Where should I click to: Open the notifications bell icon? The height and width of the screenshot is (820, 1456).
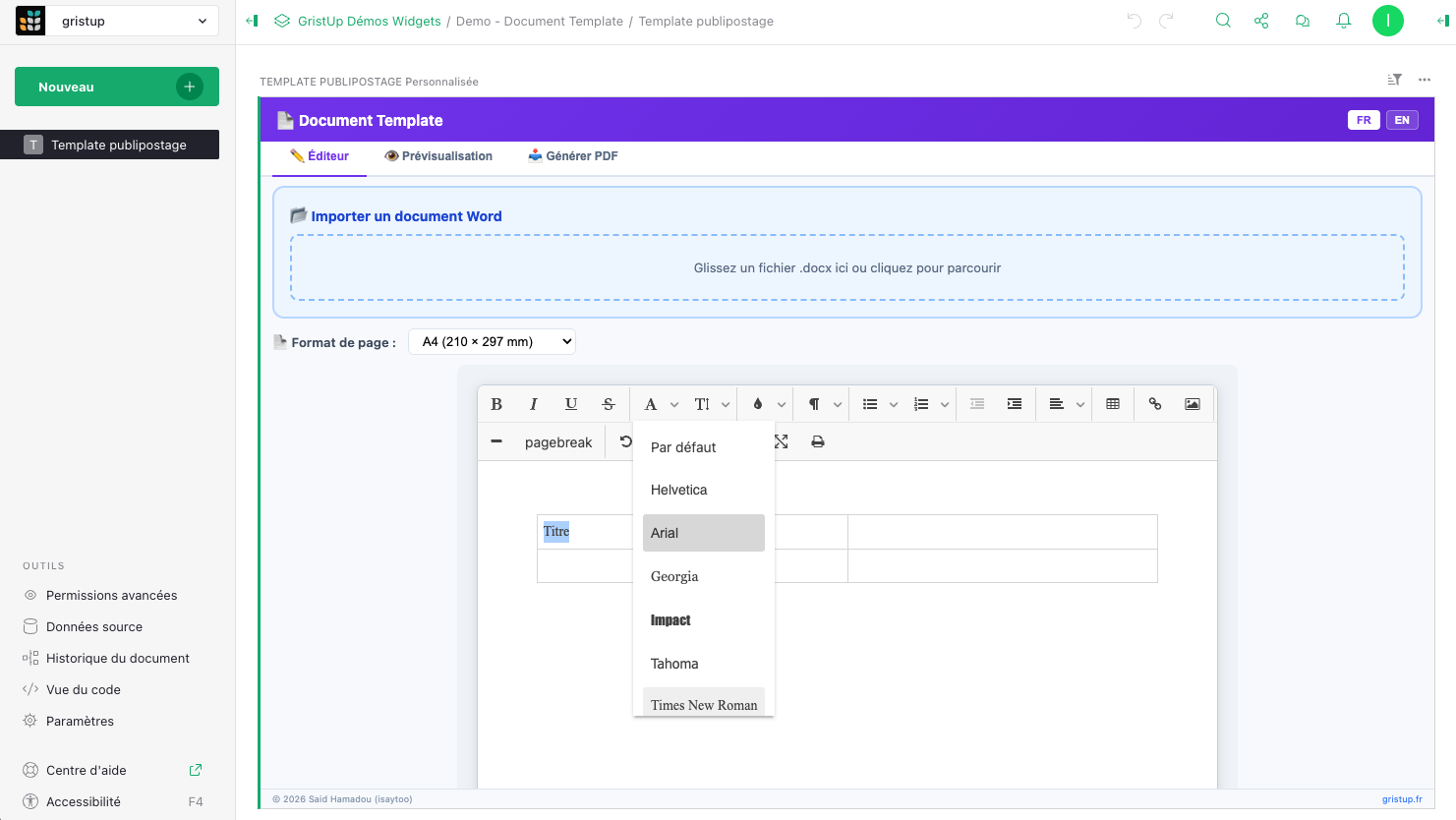(x=1344, y=21)
